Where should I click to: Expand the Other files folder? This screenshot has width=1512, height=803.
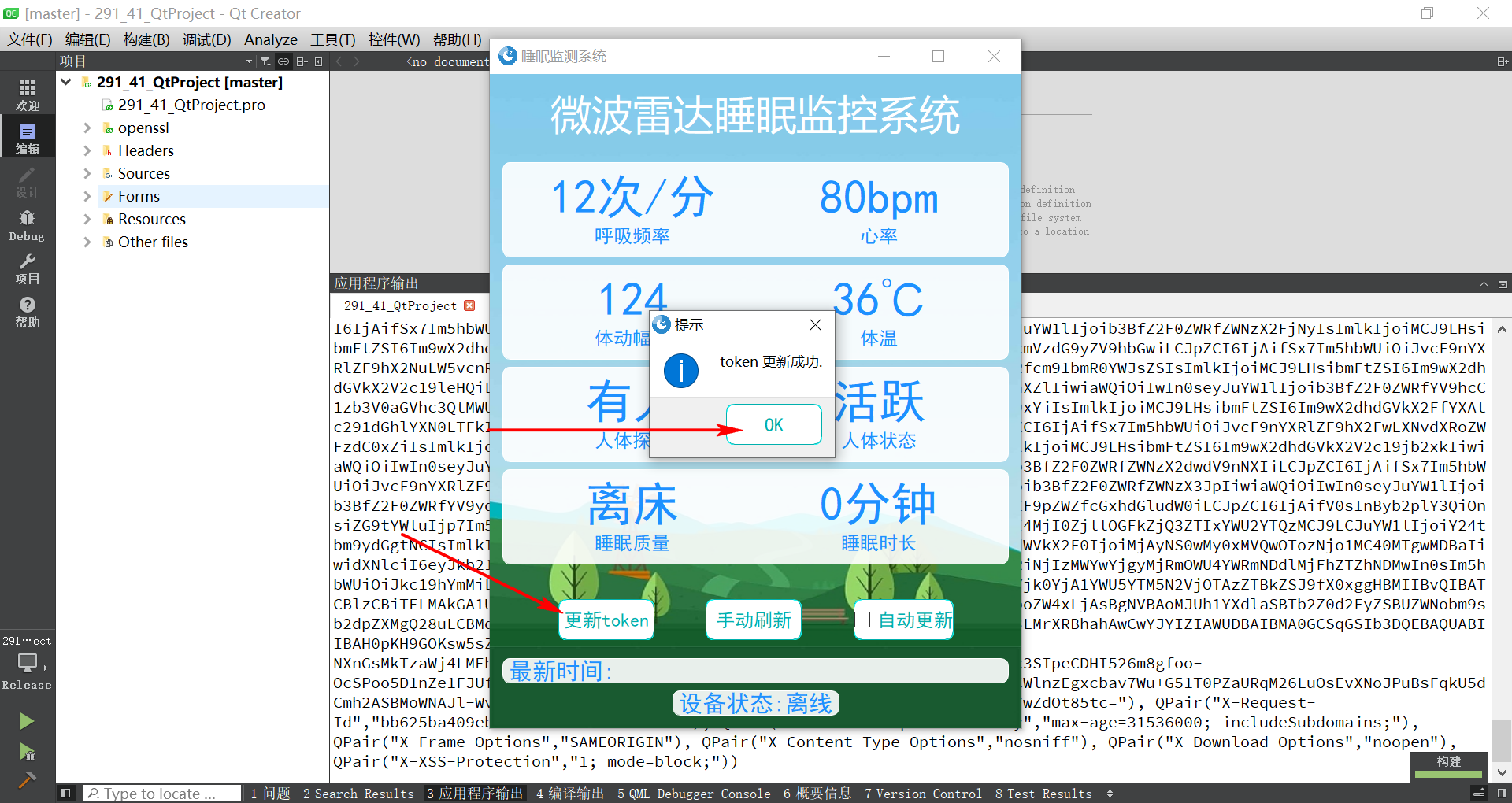coord(87,242)
